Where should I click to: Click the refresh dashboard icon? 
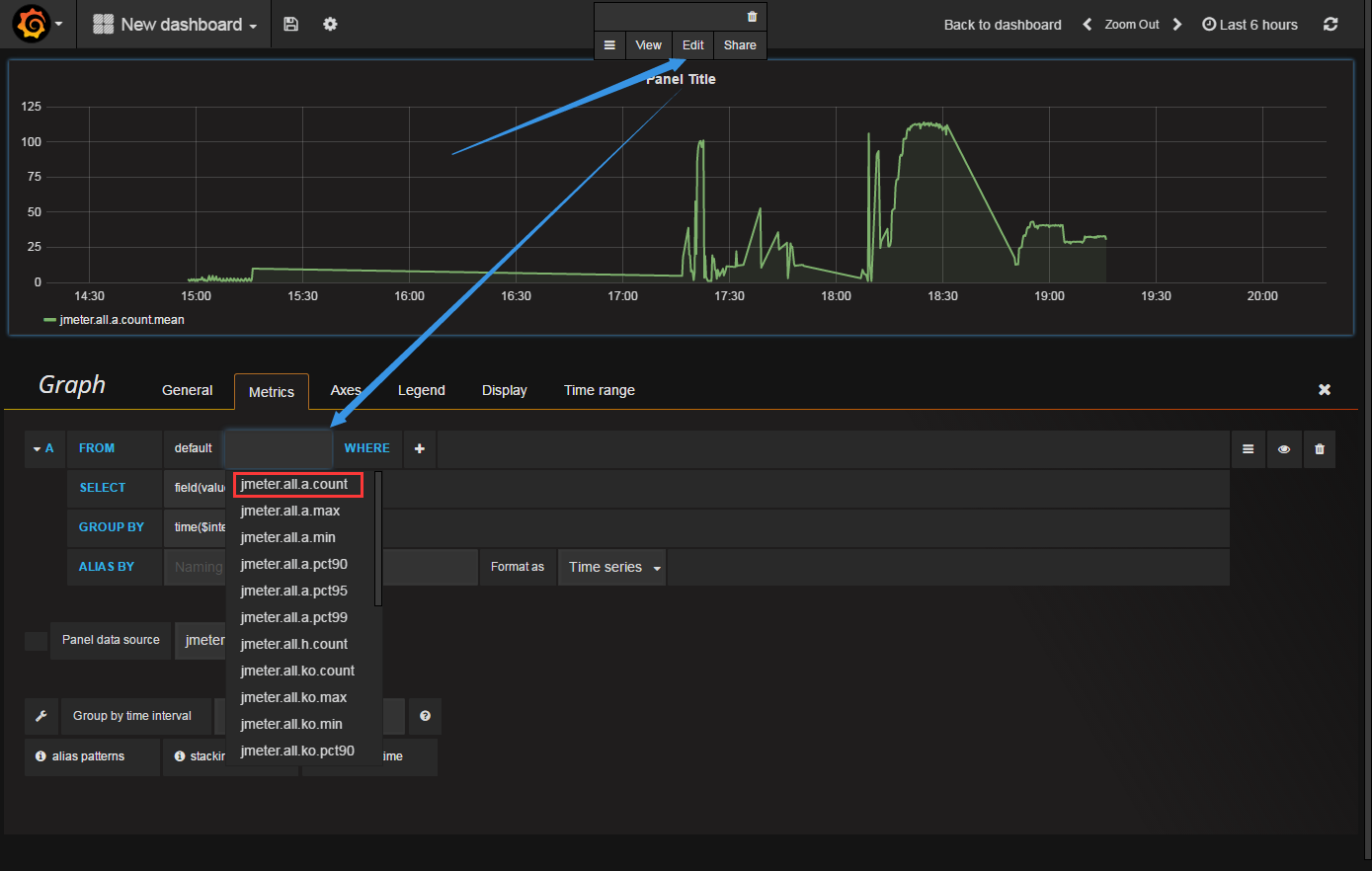1331,24
